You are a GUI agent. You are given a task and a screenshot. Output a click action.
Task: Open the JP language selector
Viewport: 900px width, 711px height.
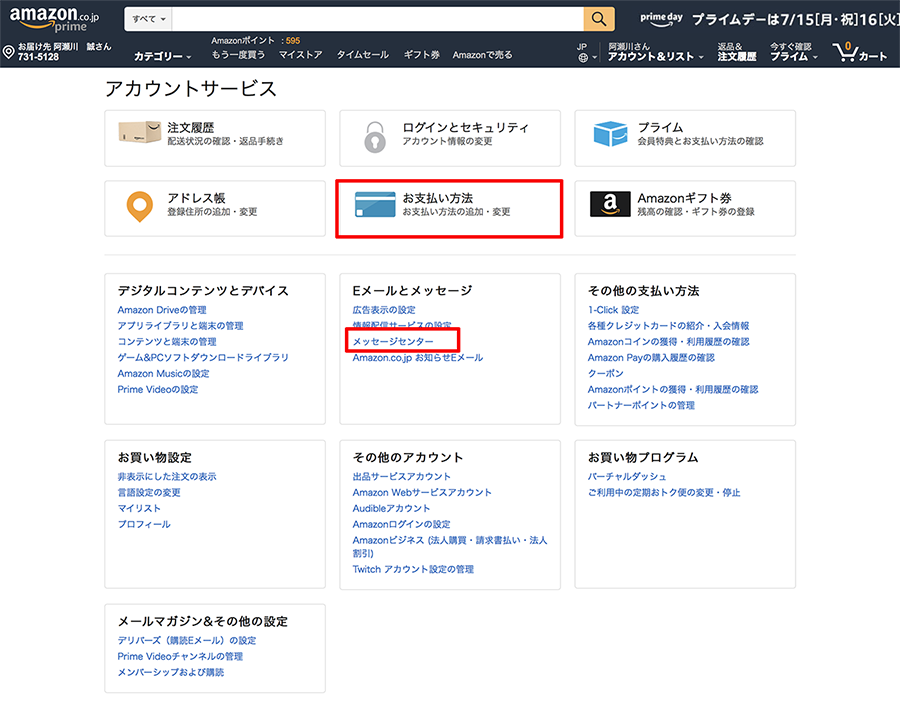coord(587,52)
